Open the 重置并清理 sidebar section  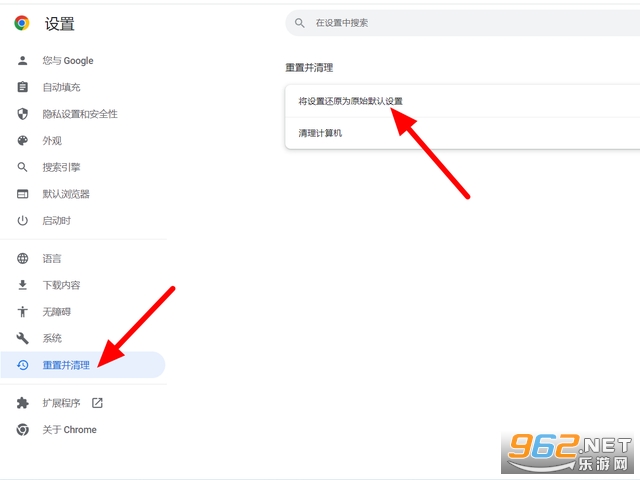click(x=66, y=365)
